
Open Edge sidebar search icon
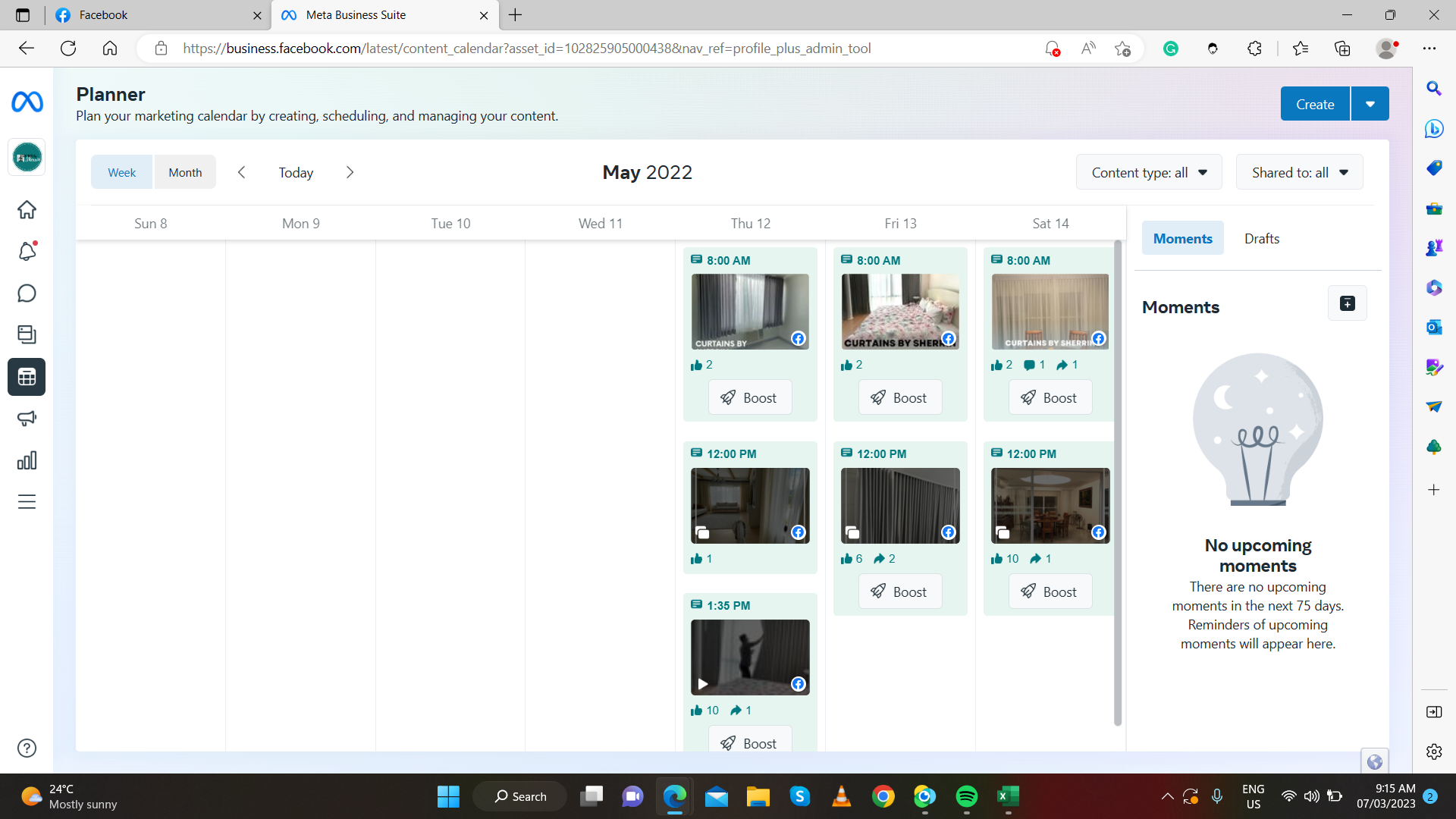pyautogui.click(x=1434, y=89)
